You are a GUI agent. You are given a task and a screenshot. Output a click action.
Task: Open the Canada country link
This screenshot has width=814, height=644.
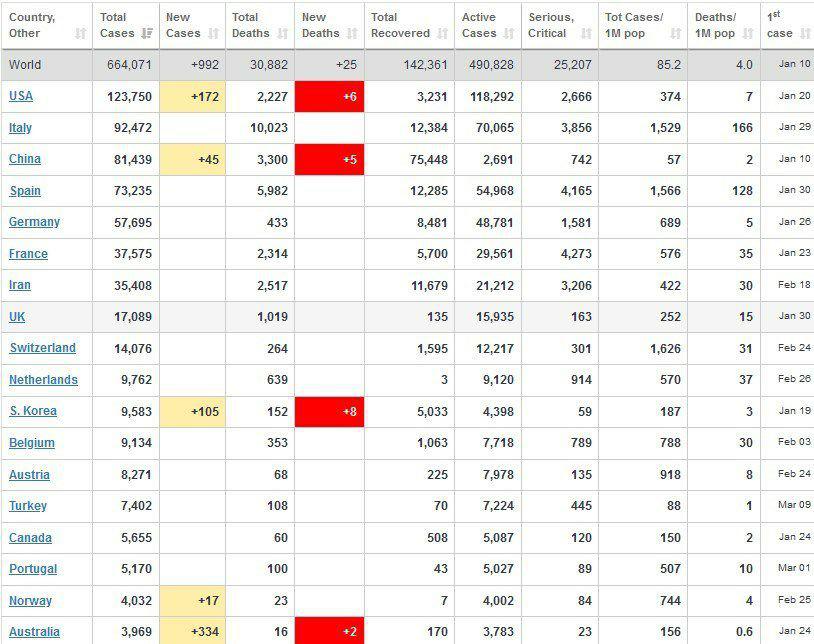30,538
